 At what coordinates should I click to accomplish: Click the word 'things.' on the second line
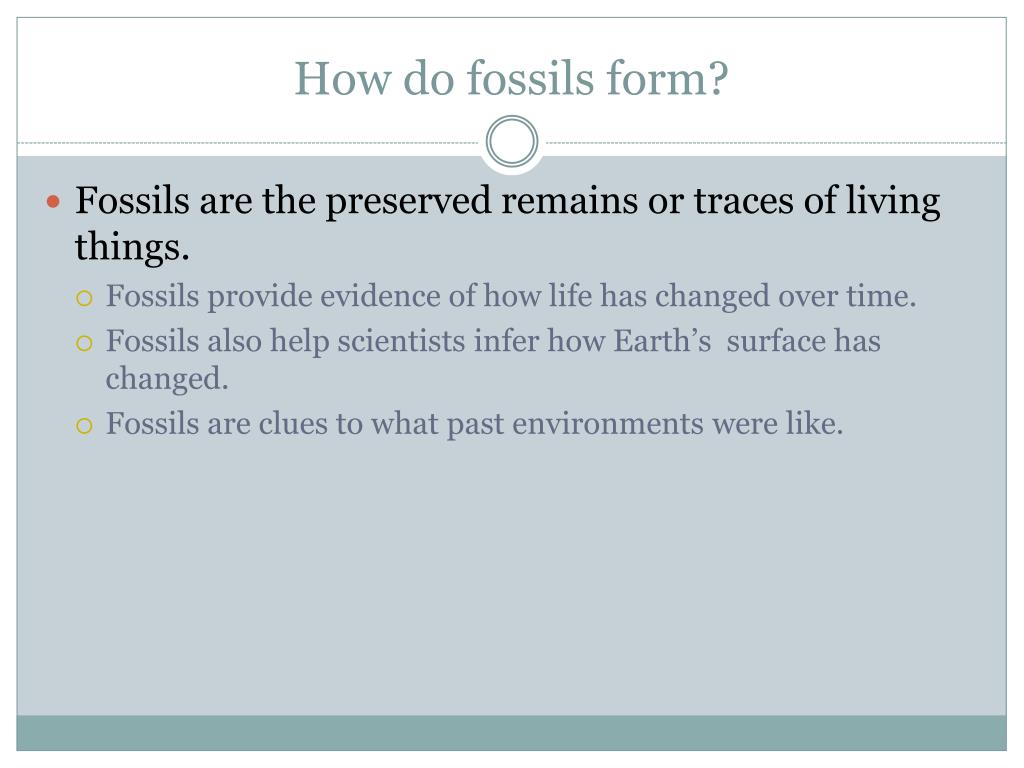click(x=132, y=248)
